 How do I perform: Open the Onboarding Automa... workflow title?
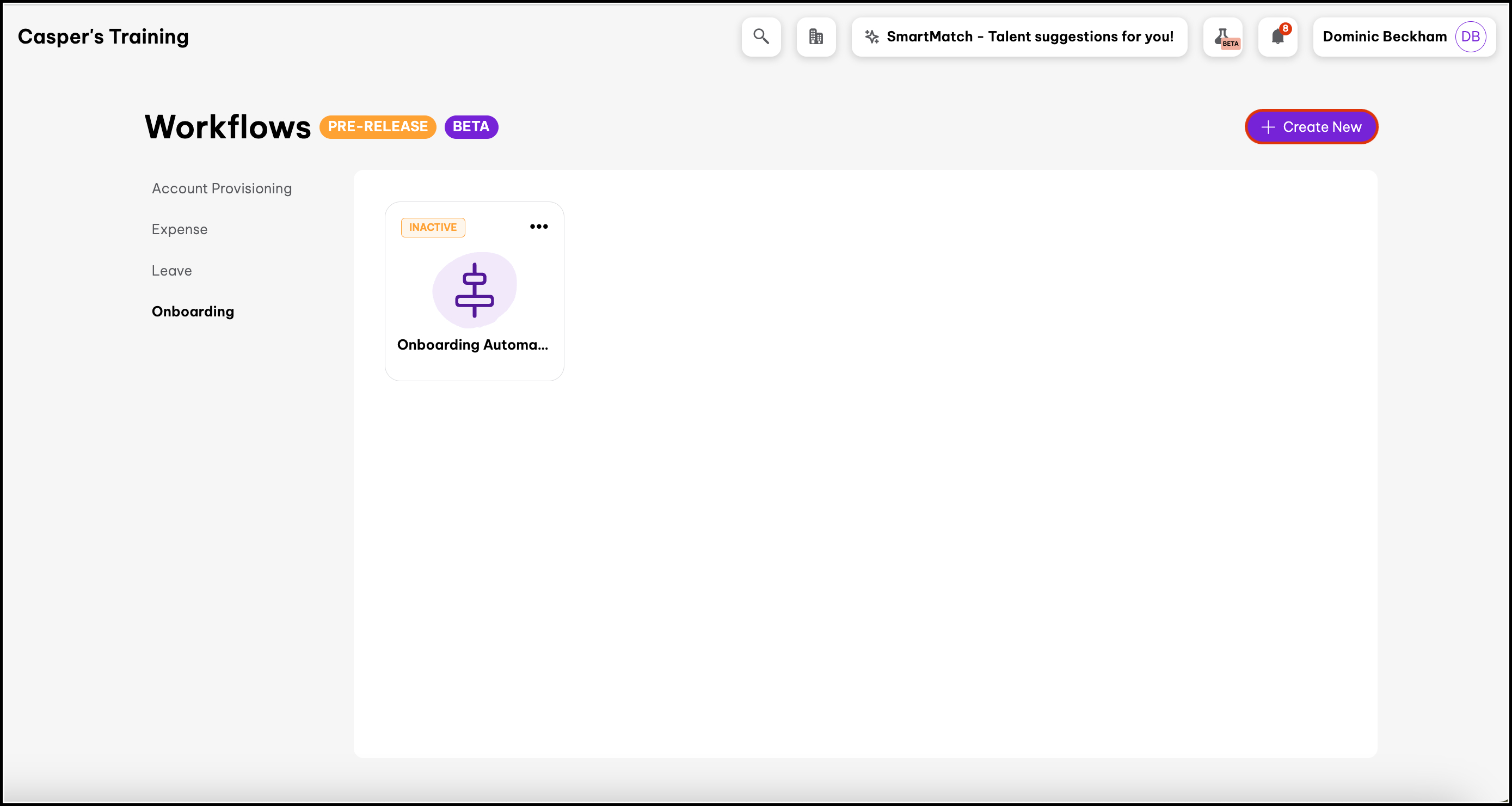tap(472, 345)
